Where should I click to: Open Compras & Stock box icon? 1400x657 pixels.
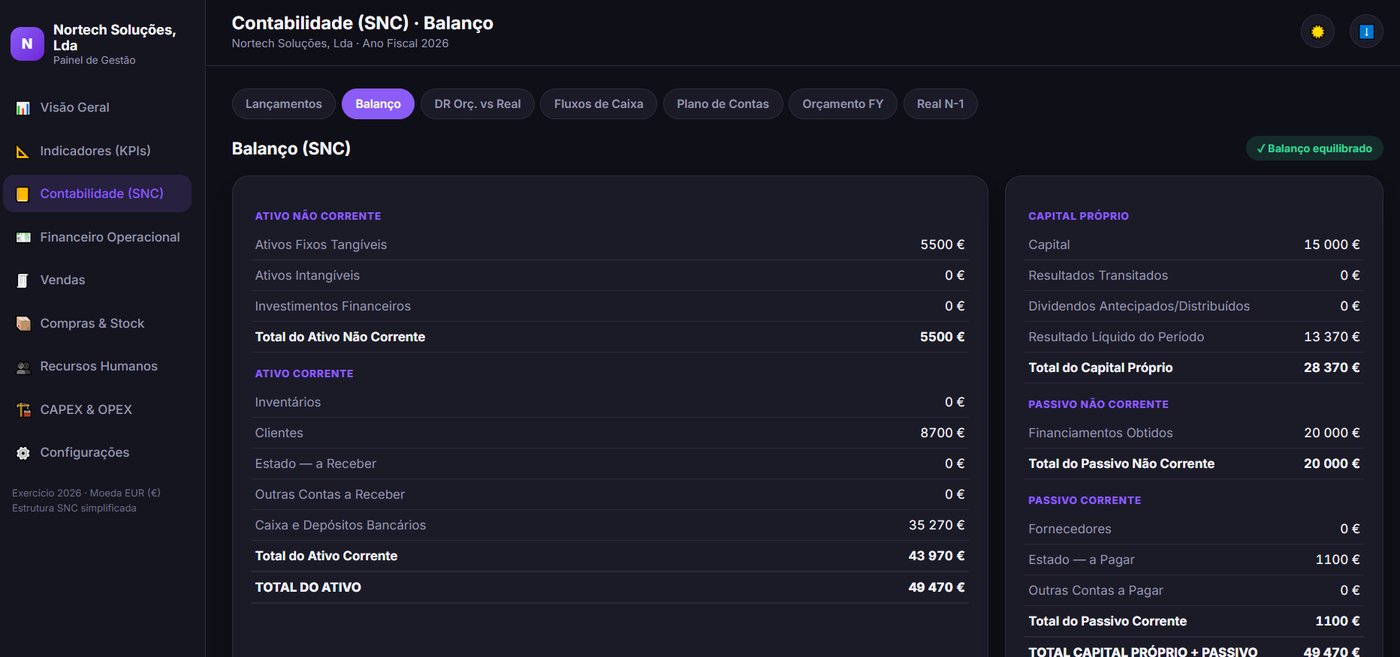23,324
